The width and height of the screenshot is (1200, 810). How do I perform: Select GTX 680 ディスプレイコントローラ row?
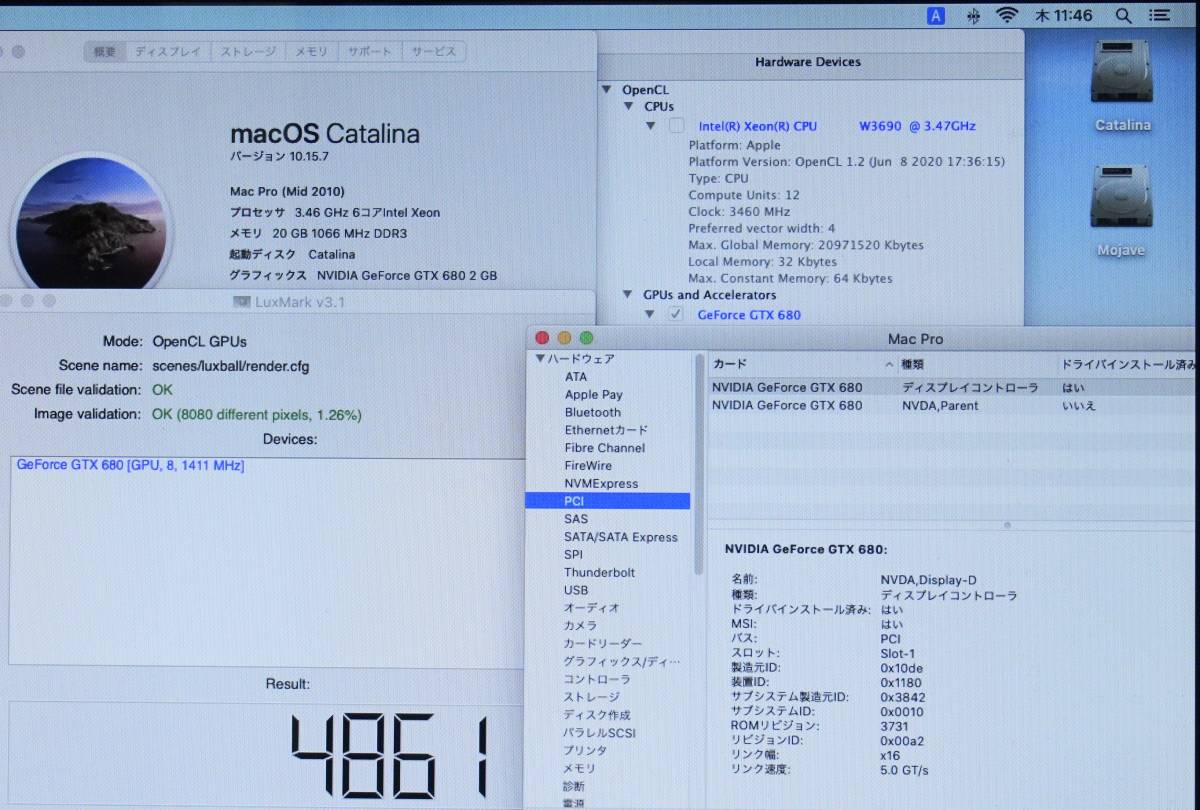point(953,387)
